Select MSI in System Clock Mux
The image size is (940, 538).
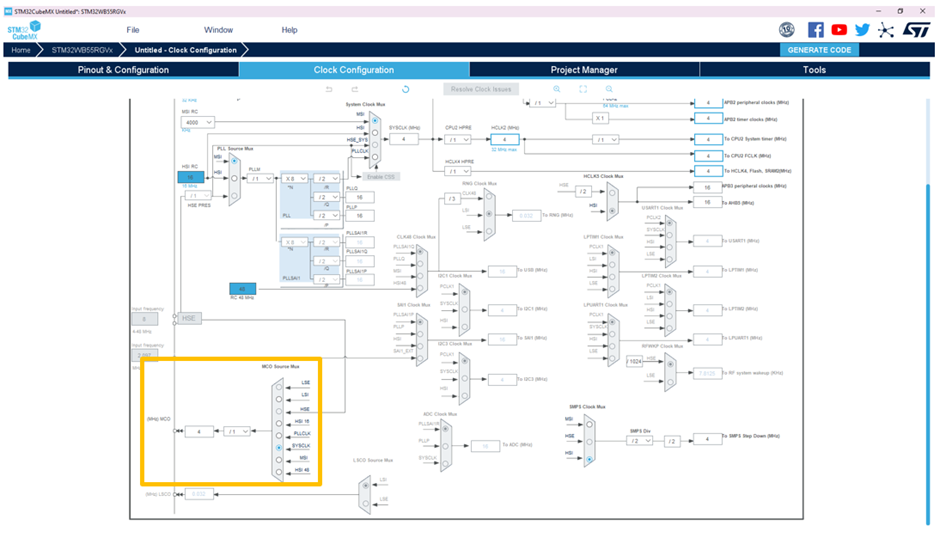(375, 121)
